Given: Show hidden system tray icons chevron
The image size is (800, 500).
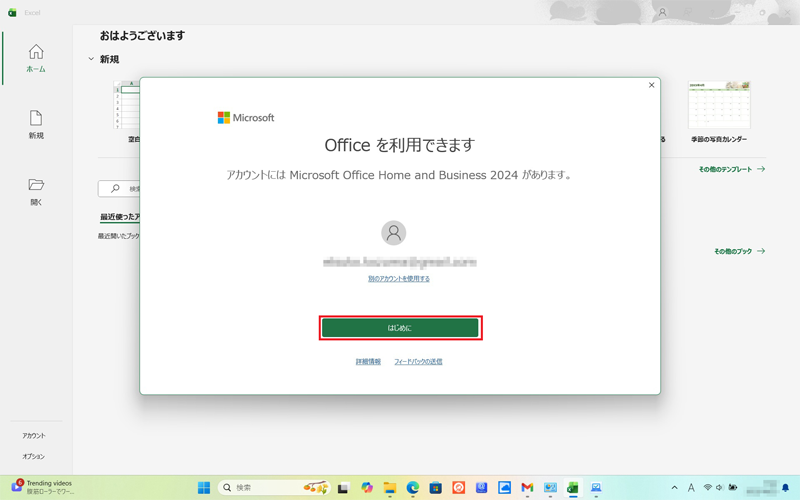Looking at the screenshot, I should pos(674,488).
